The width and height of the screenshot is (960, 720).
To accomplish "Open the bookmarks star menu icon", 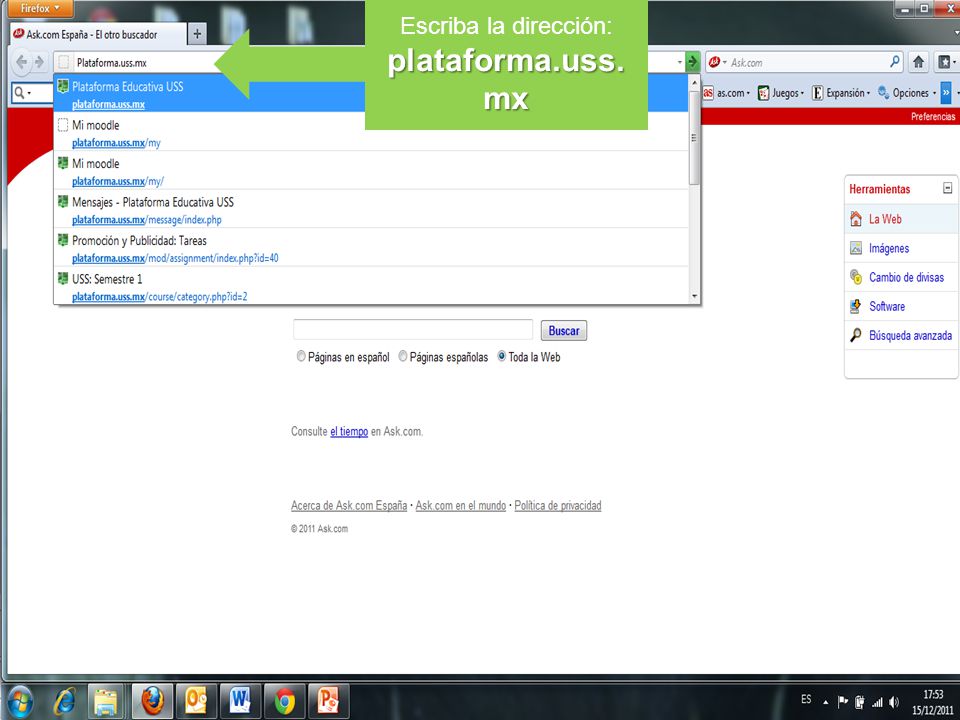I will pos(946,62).
